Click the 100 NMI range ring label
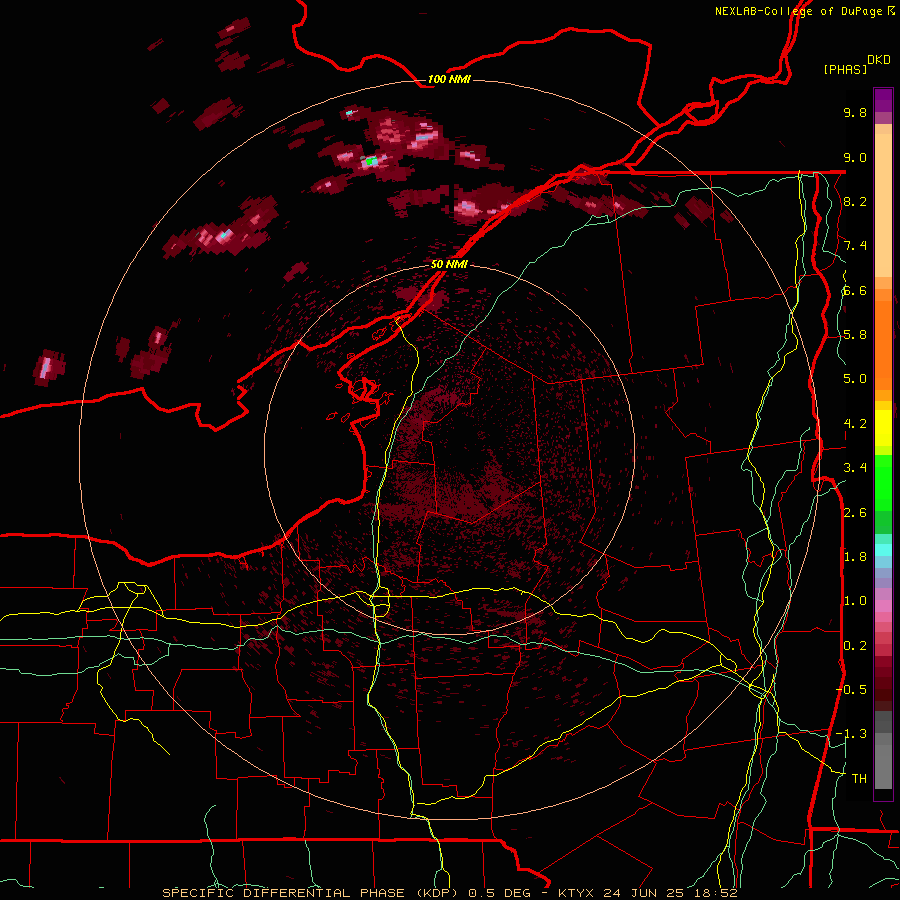The image size is (900, 900). click(449, 79)
